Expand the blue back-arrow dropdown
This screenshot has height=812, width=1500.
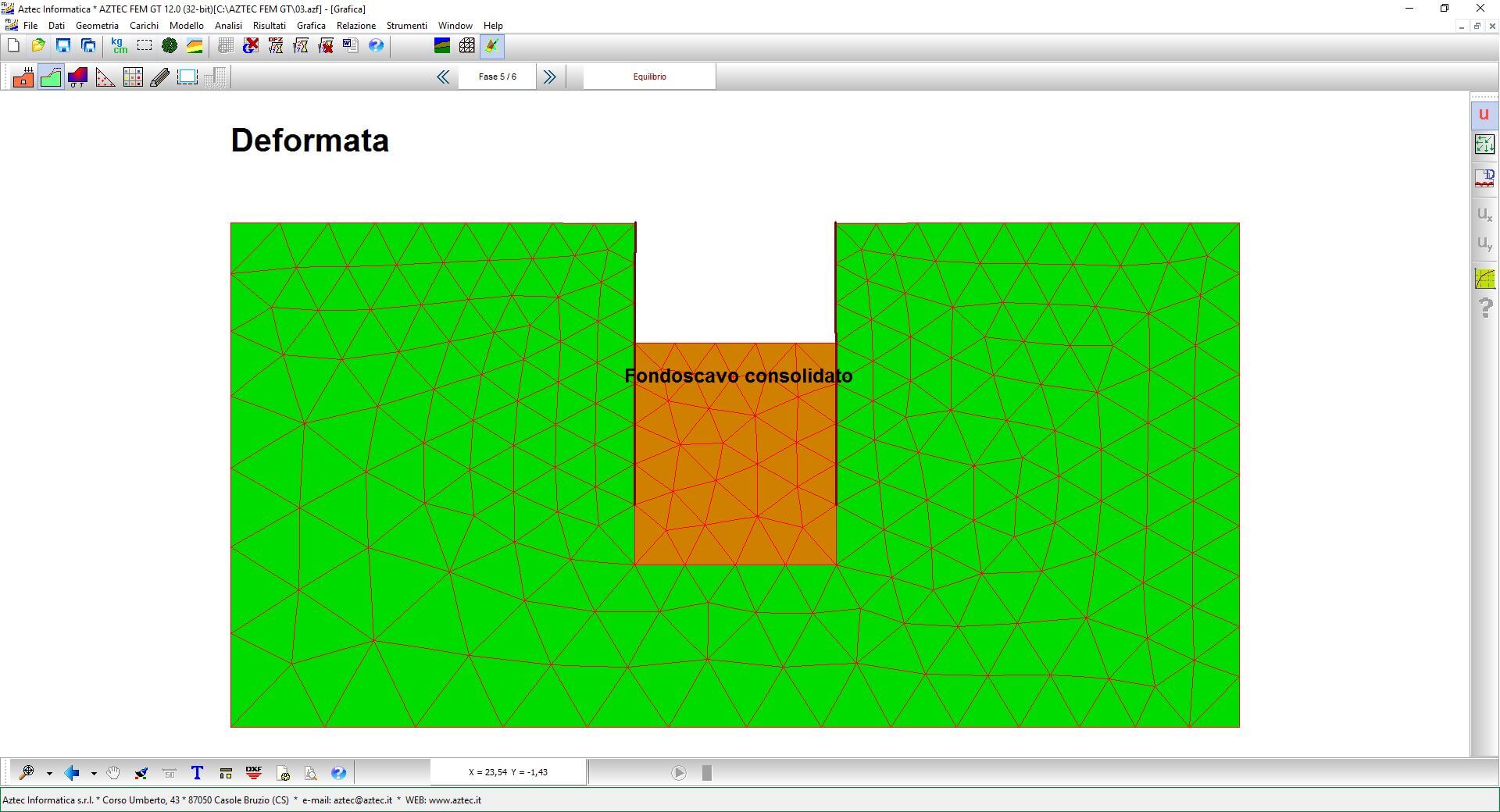point(94,774)
